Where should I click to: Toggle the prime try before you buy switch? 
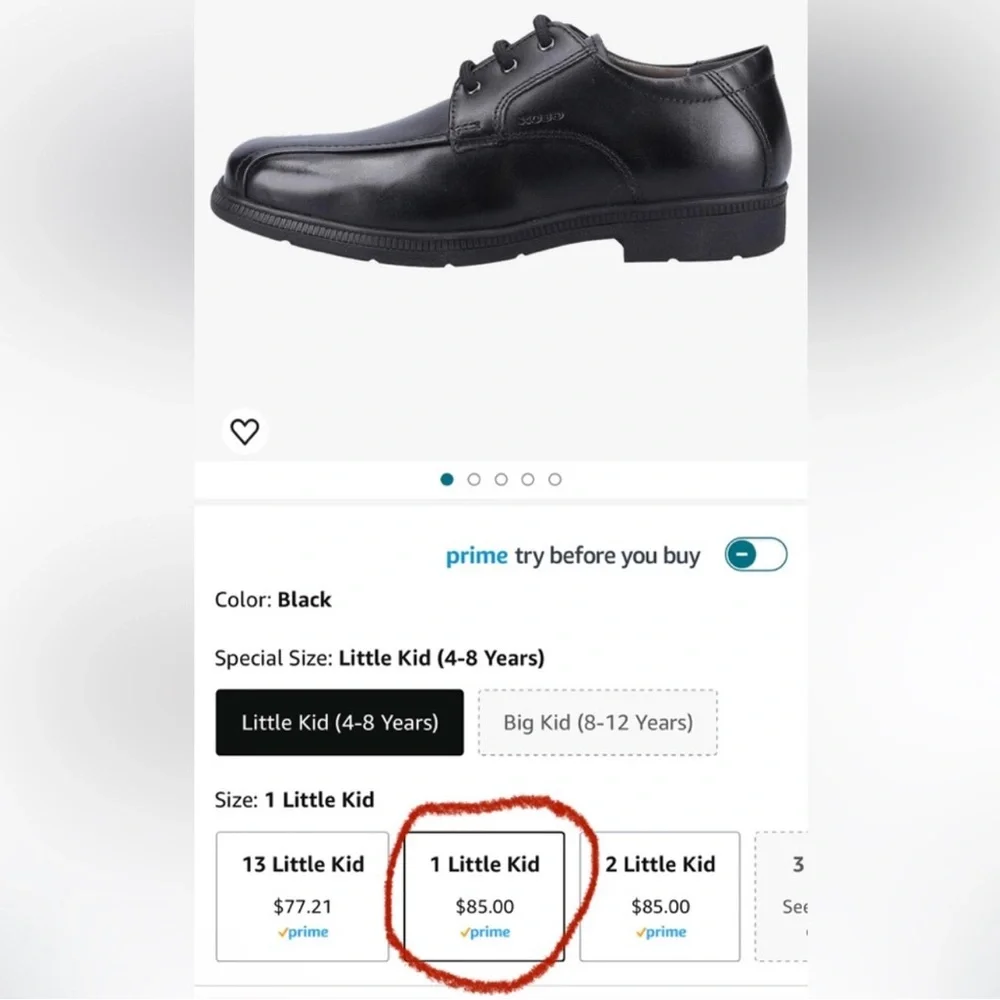click(756, 554)
